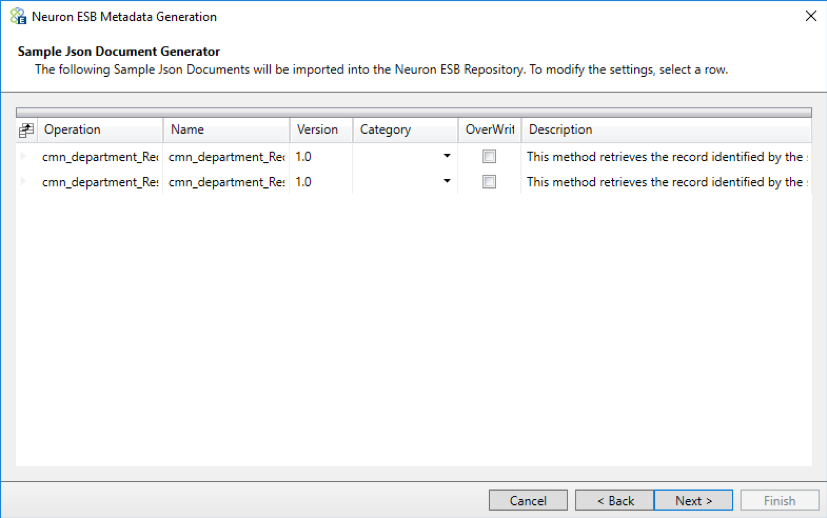Go to previous step with Back
The width and height of the screenshot is (827, 518).
(x=614, y=501)
